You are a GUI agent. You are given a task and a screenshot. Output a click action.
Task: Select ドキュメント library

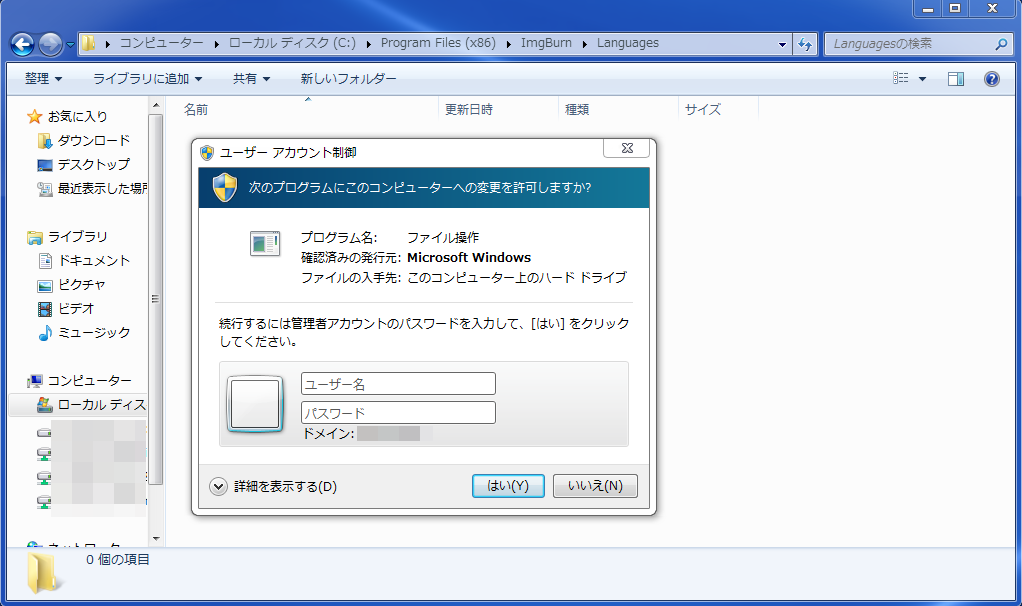coord(94,261)
